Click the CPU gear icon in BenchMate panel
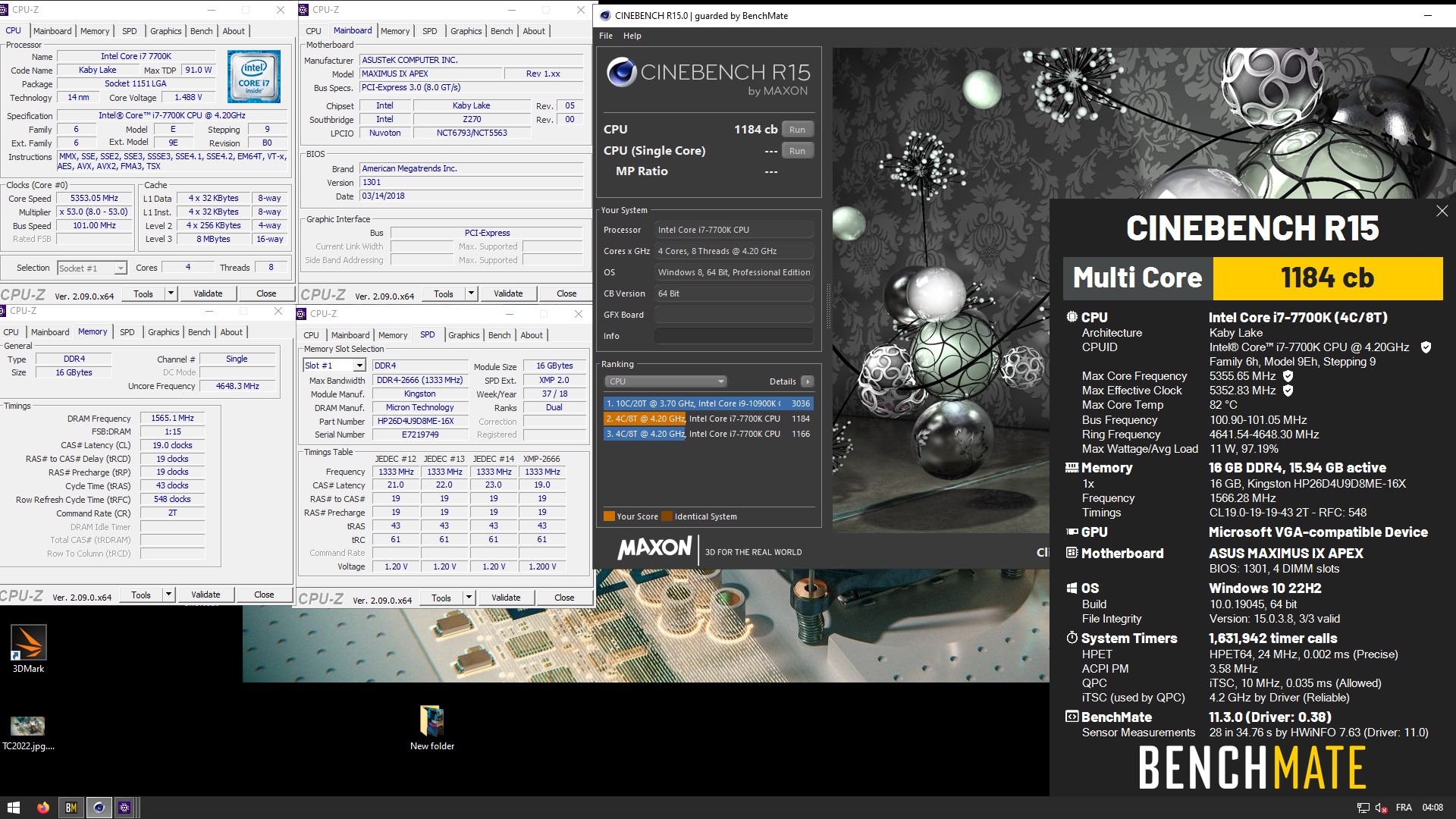The height and width of the screenshot is (819, 1456). pyautogui.click(x=1072, y=317)
